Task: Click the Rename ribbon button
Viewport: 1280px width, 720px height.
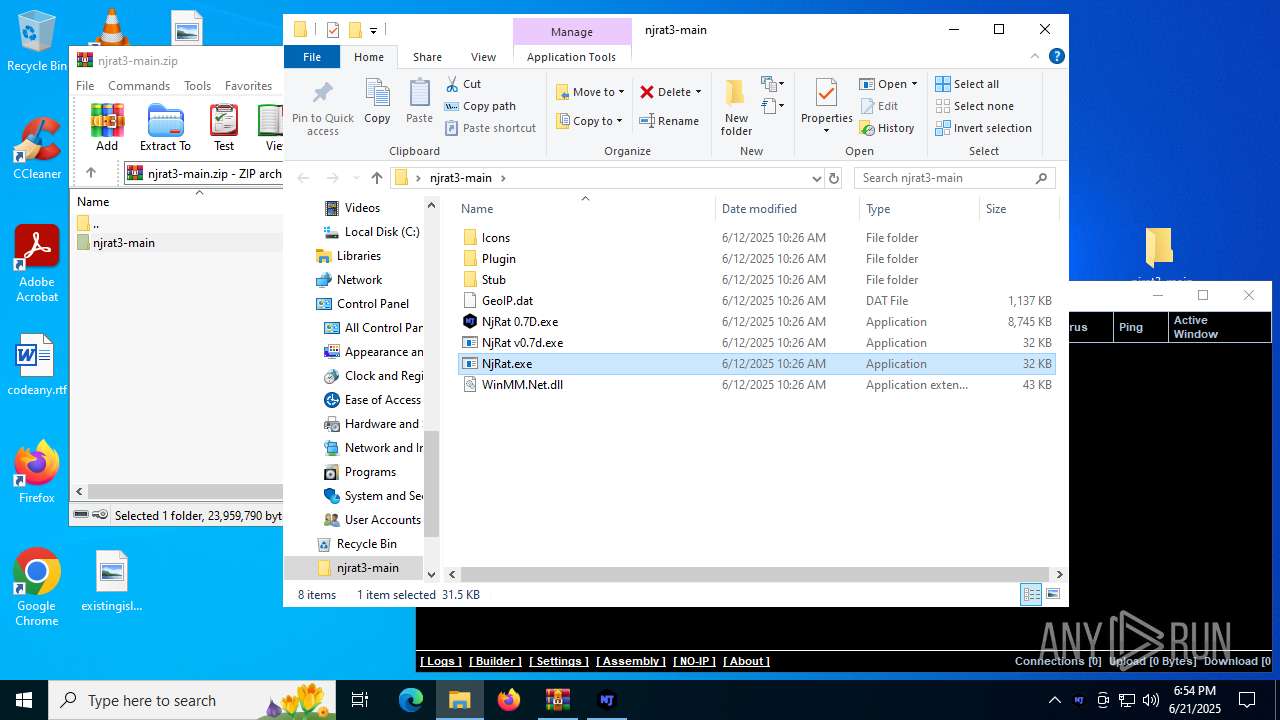Action: click(x=669, y=121)
